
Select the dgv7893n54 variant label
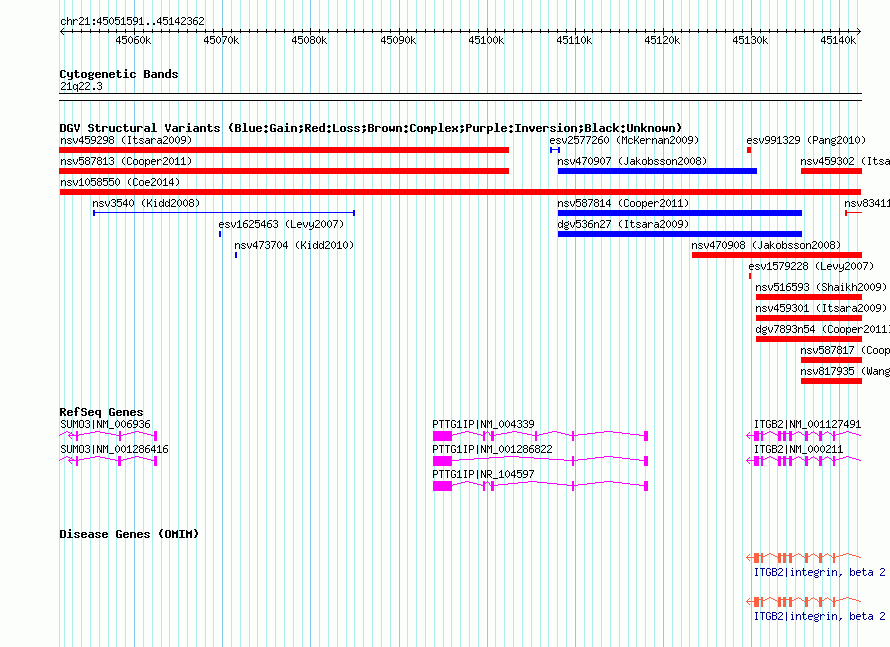point(822,329)
